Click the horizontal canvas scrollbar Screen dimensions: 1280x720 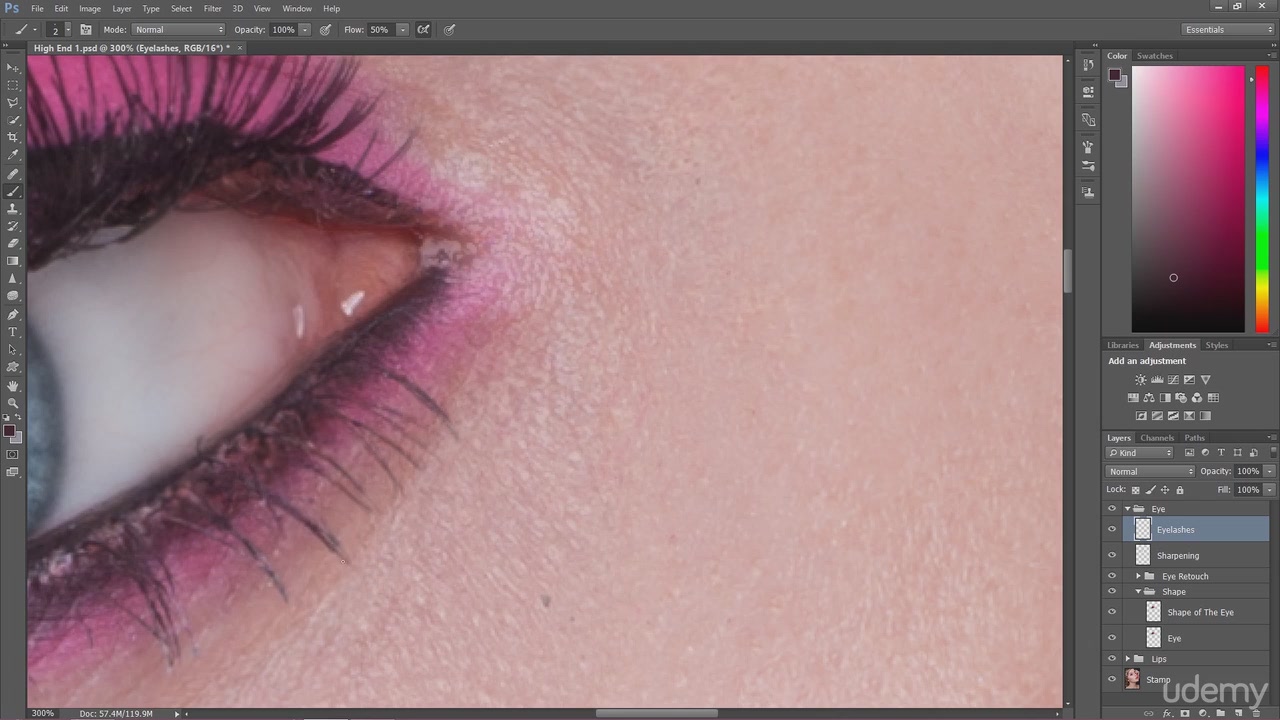[x=656, y=714]
